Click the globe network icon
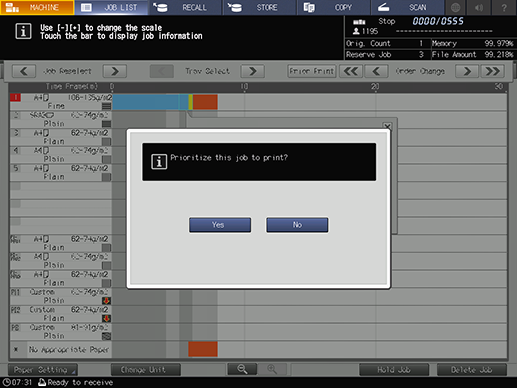Image resolution: width=517 pixels, height=388 pixels. tap(456, 7)
